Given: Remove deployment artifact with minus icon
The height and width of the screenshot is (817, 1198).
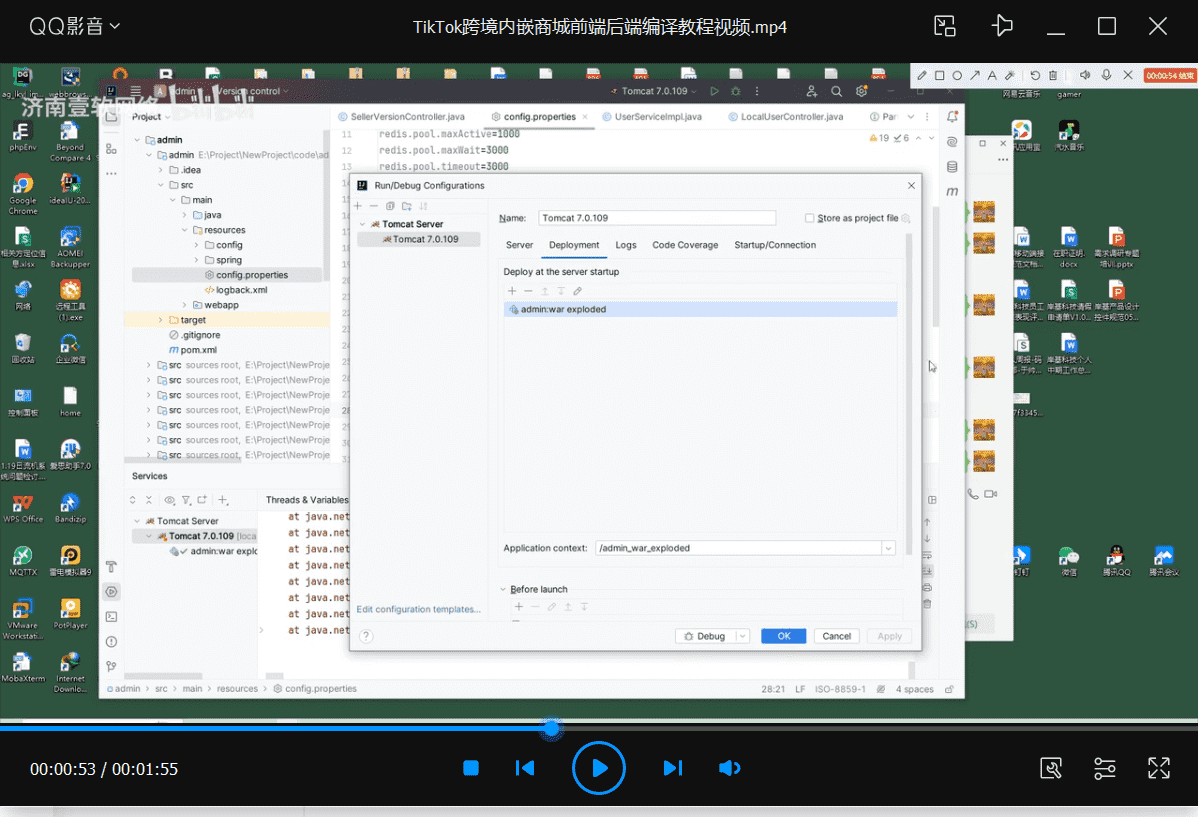Looking at the screenshot, I should click(x=528, y=291).
